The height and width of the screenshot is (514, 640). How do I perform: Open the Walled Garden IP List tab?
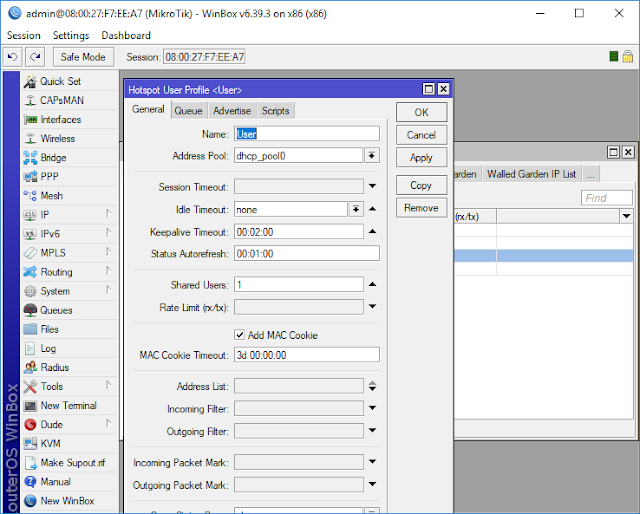click(531, 174)
